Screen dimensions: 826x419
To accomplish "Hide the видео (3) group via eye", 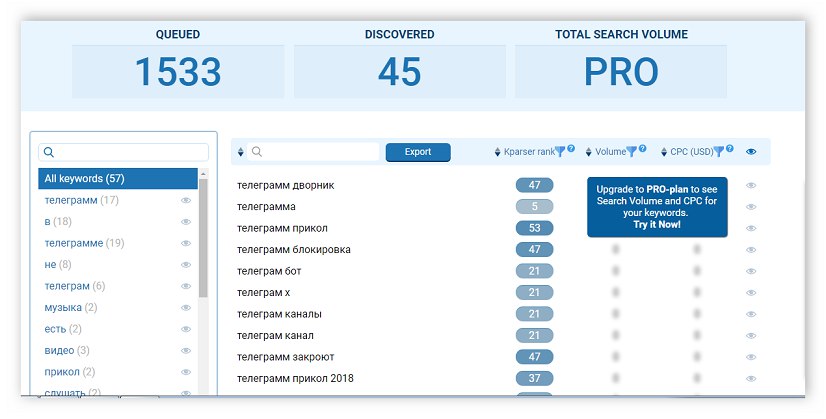I will pyautogui.click(x=186, y=350).
